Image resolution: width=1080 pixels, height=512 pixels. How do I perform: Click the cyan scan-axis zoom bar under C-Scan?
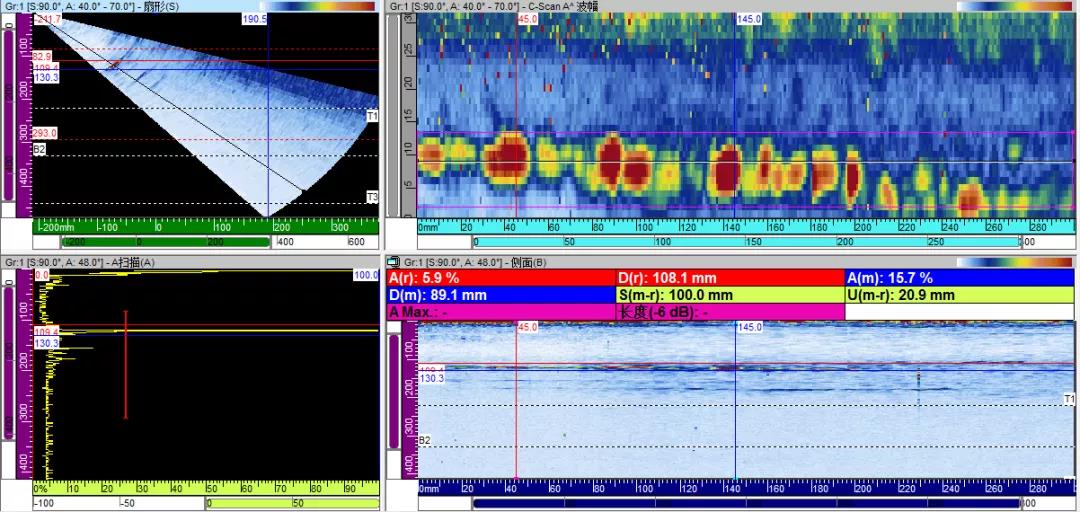click(747, 242)
